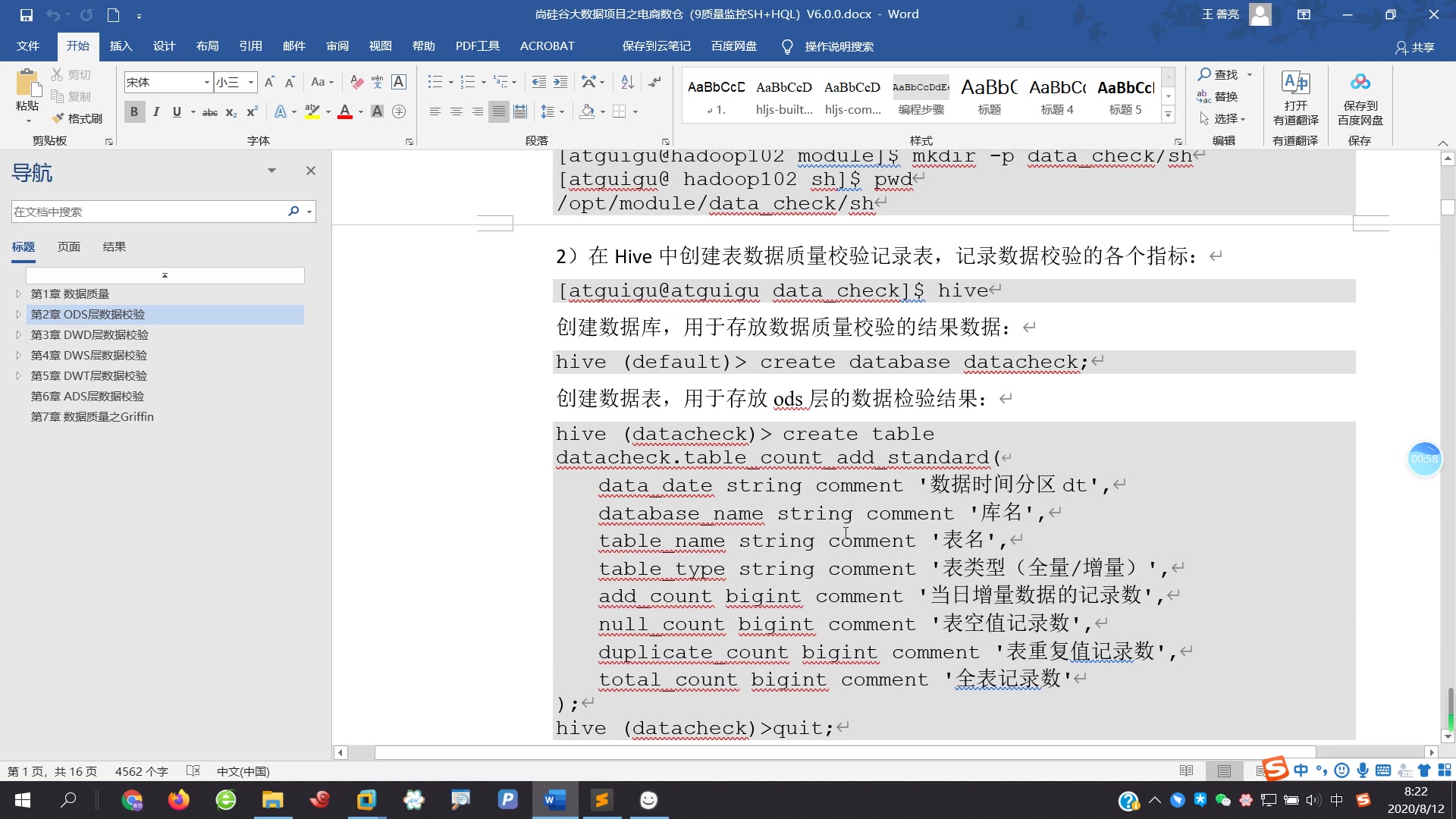Open navigation pane options dropdown
This screenshot has width=1456, height=819.
271,171
